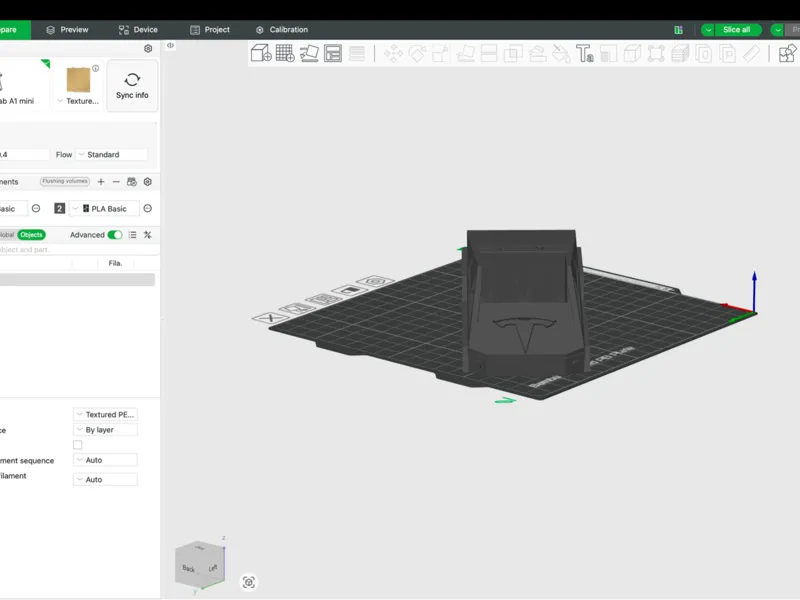
Task: Open the Assembly view puzzle icon
Action: coord(788,53)
